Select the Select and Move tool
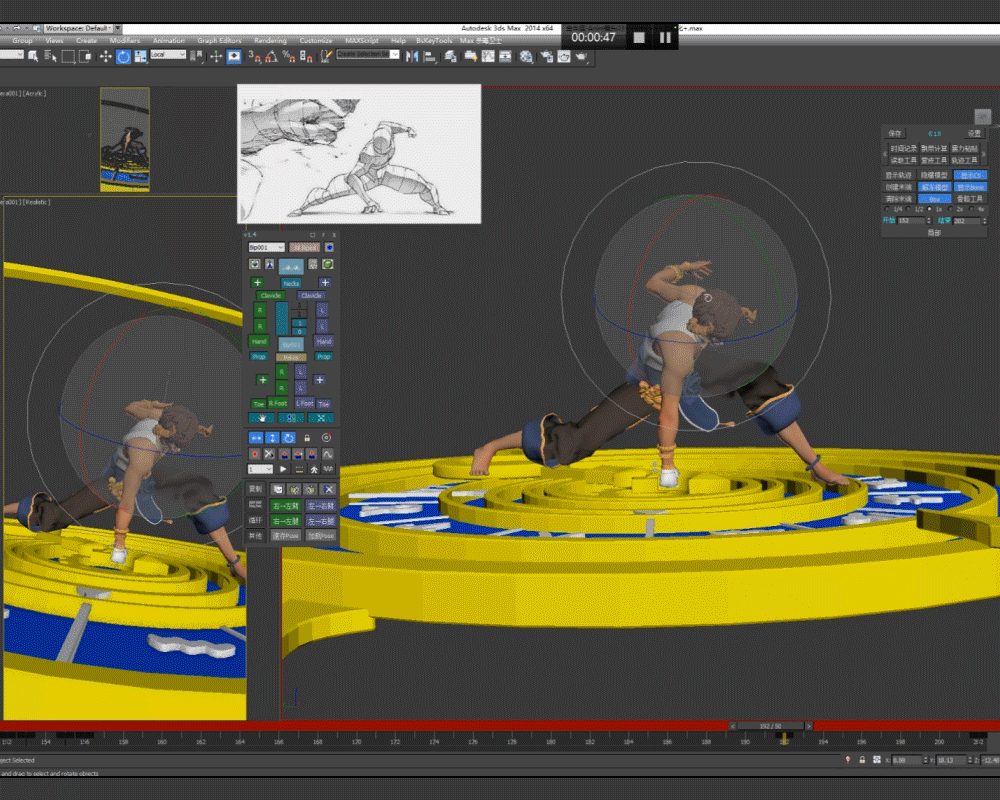This screenshot has height=800, width=1000. coord(105,57)
